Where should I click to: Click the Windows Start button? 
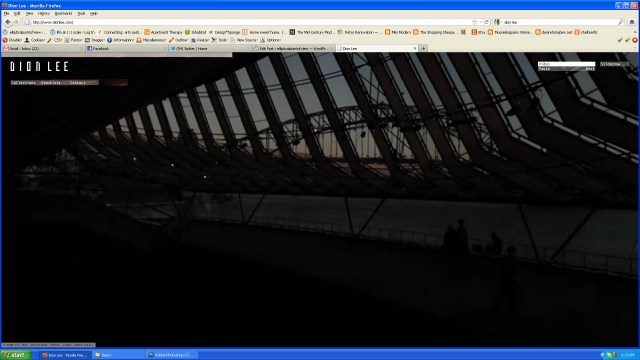16,355
